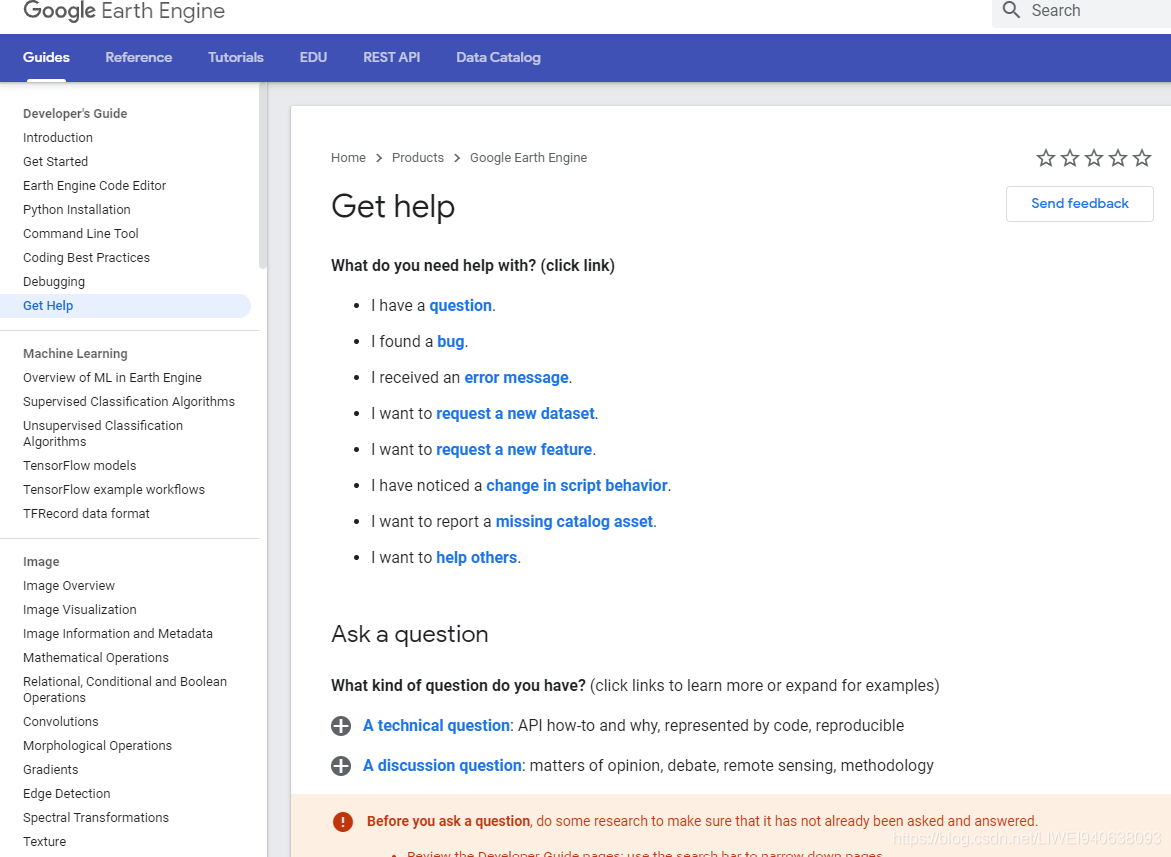Open Get Started in sidebar
This screenshot has width=1171, height=857.
click(x=55, y=161)
